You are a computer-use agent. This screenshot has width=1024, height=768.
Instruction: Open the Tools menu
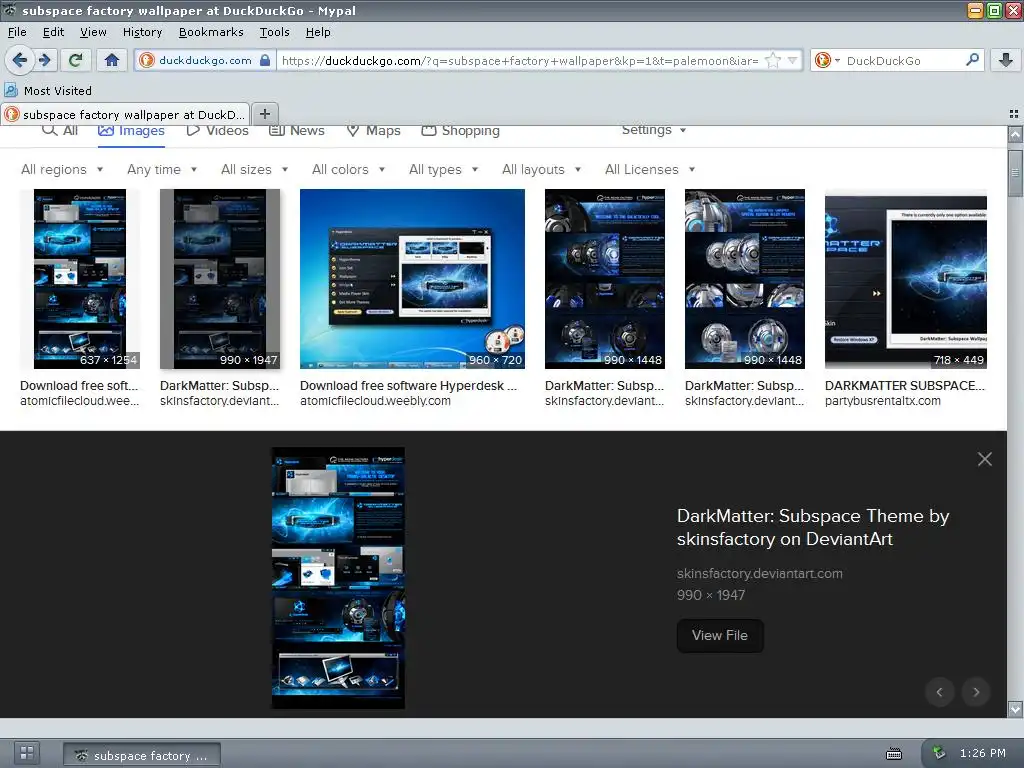coord(274,32)
